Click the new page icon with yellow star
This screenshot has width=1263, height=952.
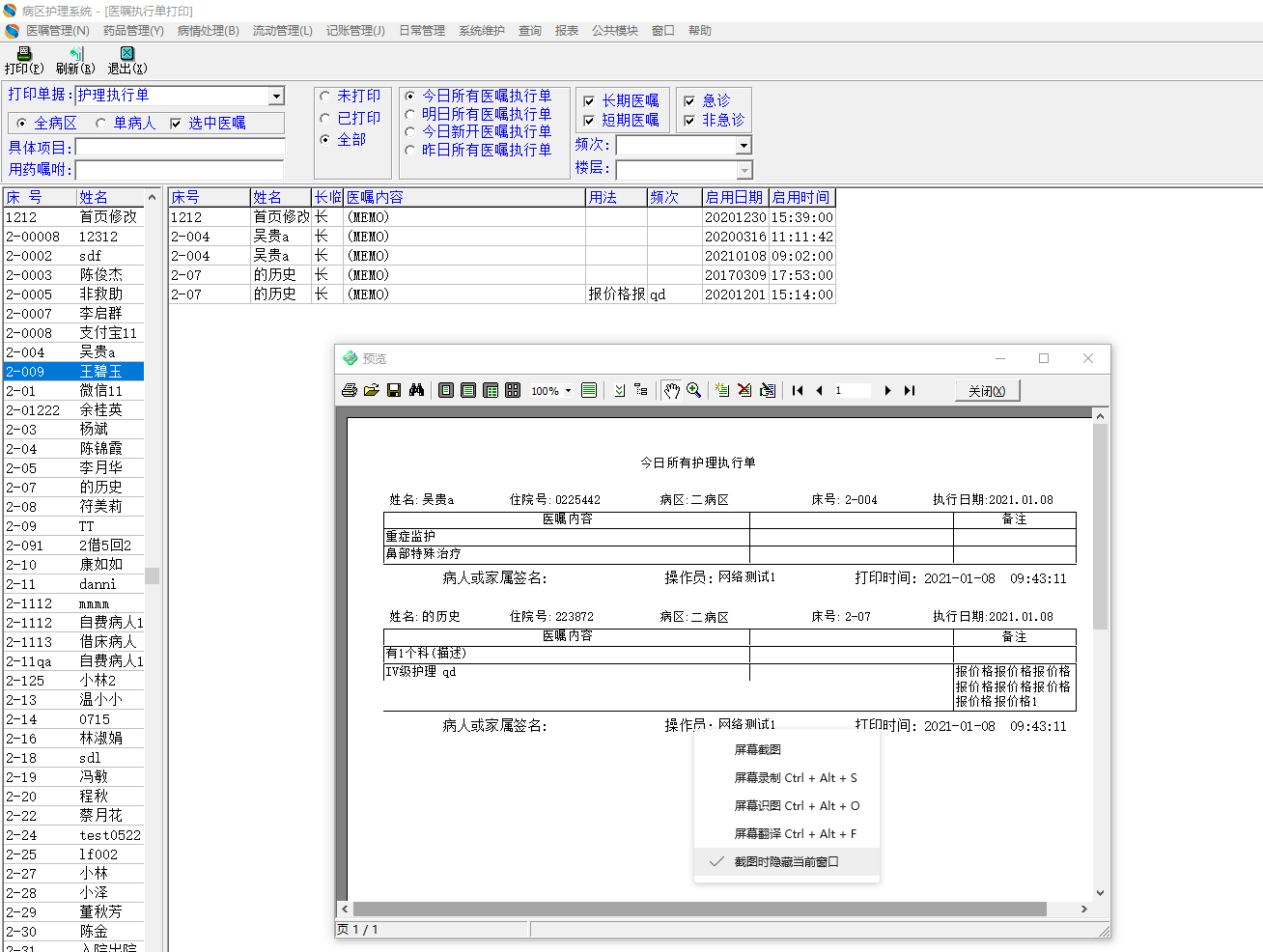point(722,390)
